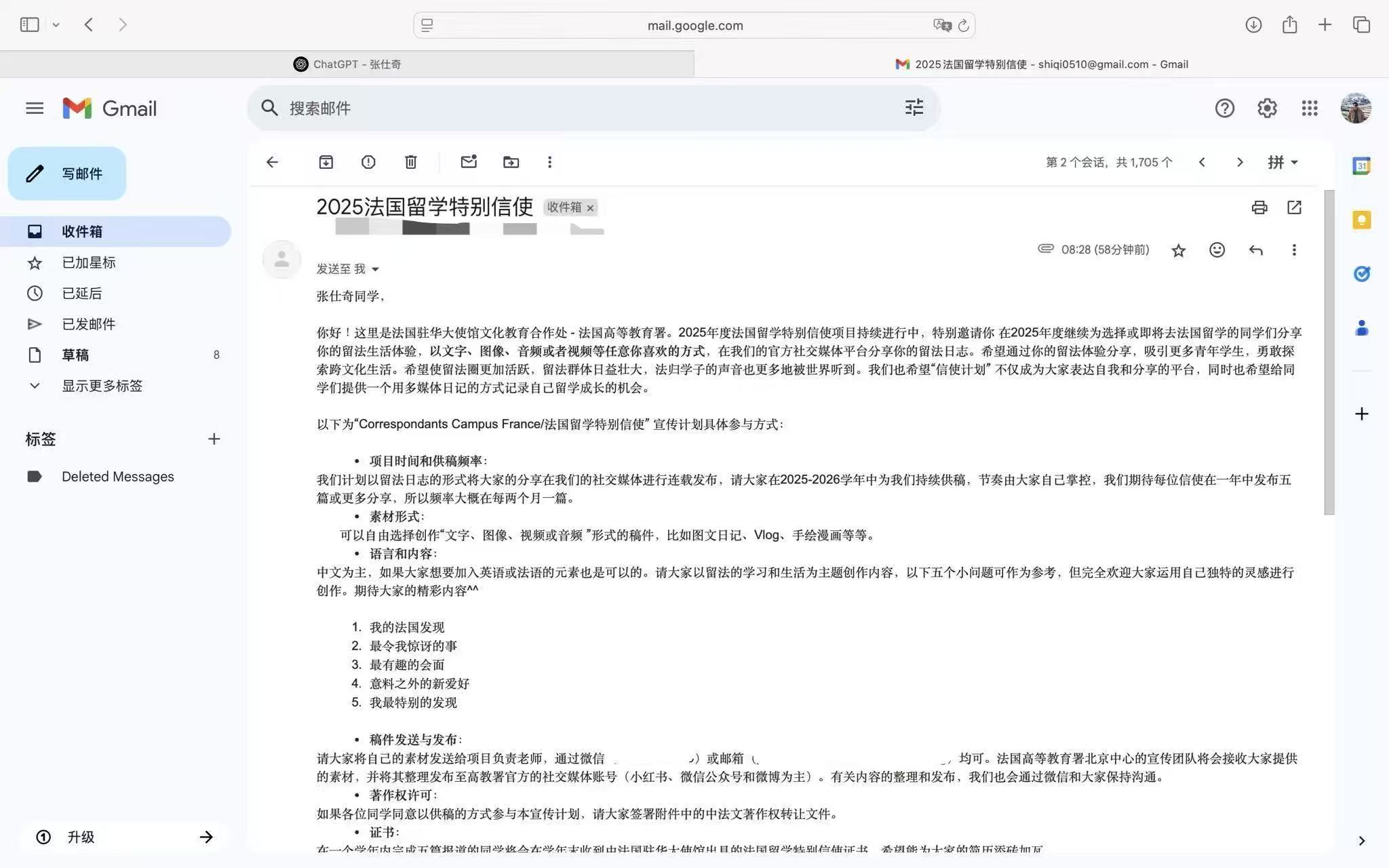
Task: Click the attachment paperclip icon
Action: tap(1045, 249)
